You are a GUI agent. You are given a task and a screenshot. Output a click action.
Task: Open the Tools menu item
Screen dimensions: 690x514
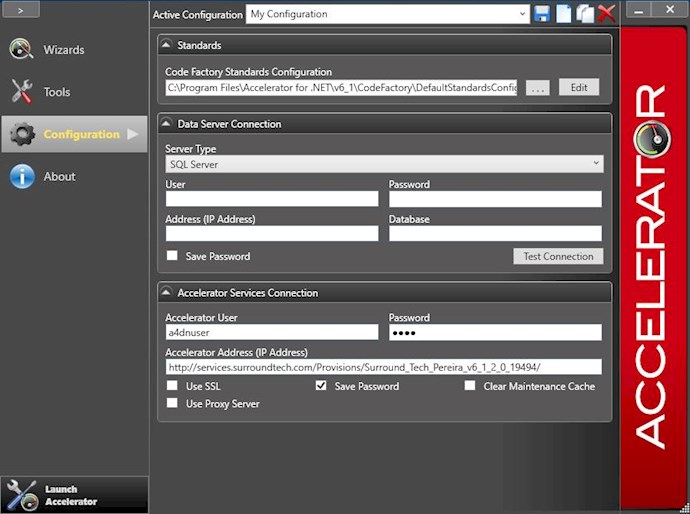coord(74,92)
